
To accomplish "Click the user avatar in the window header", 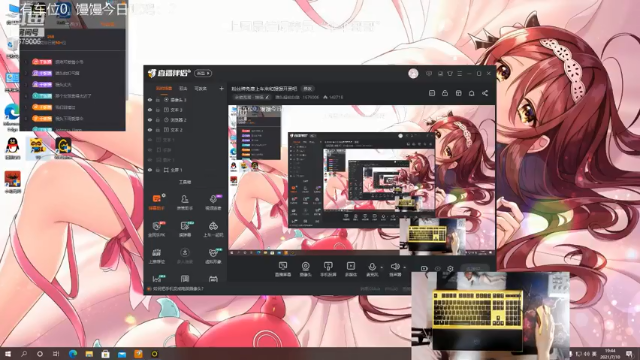I will pos(413,73).
